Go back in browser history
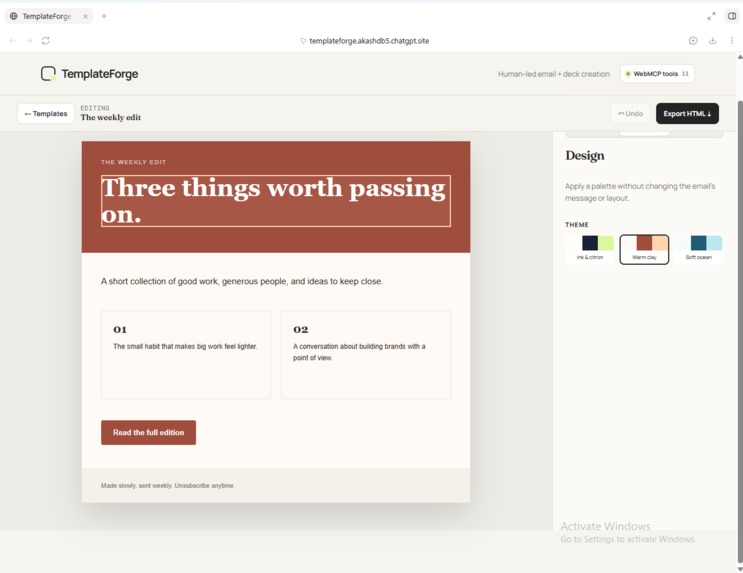 12,41
